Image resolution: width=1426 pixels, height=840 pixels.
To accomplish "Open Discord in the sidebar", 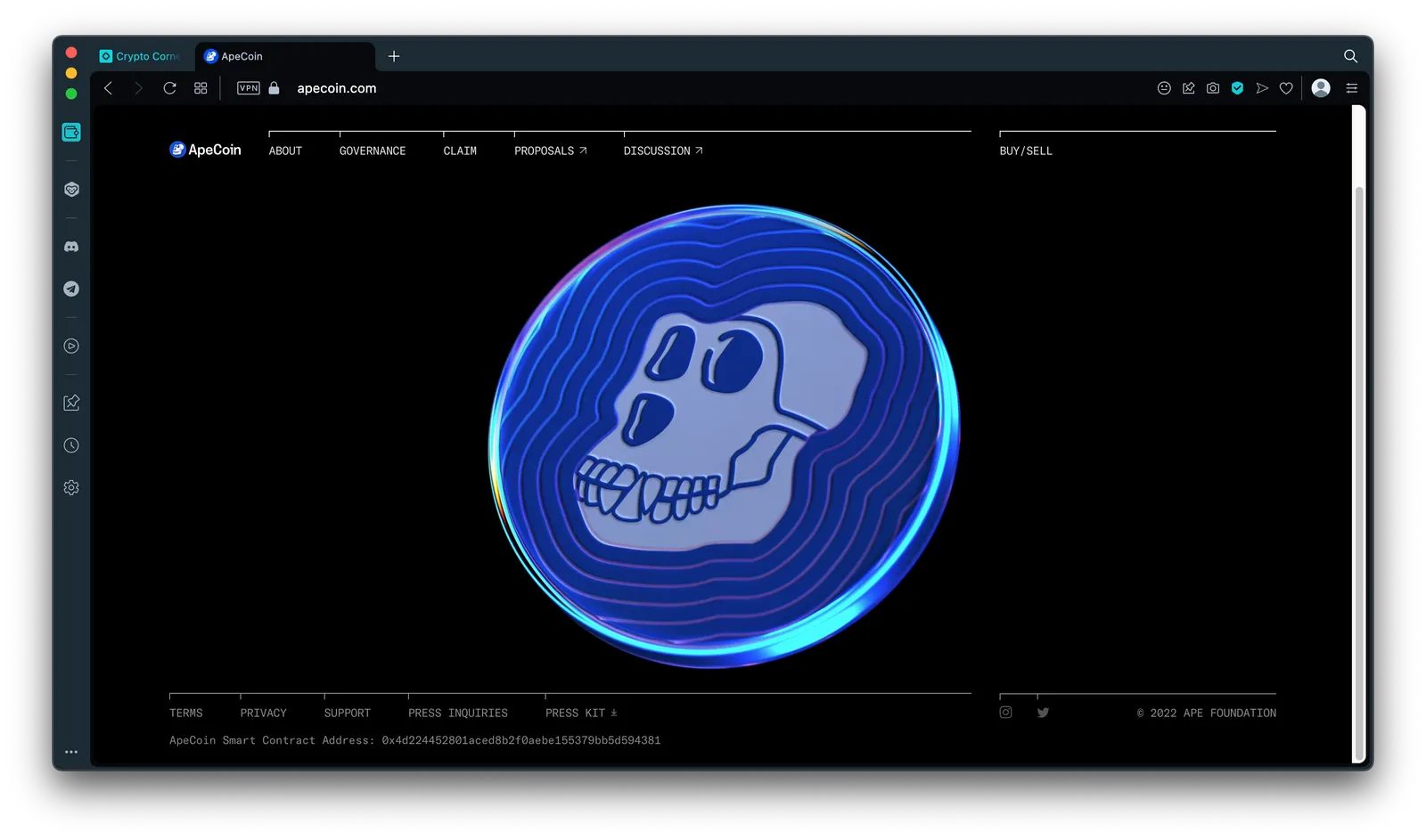I will tap(71, 247).
